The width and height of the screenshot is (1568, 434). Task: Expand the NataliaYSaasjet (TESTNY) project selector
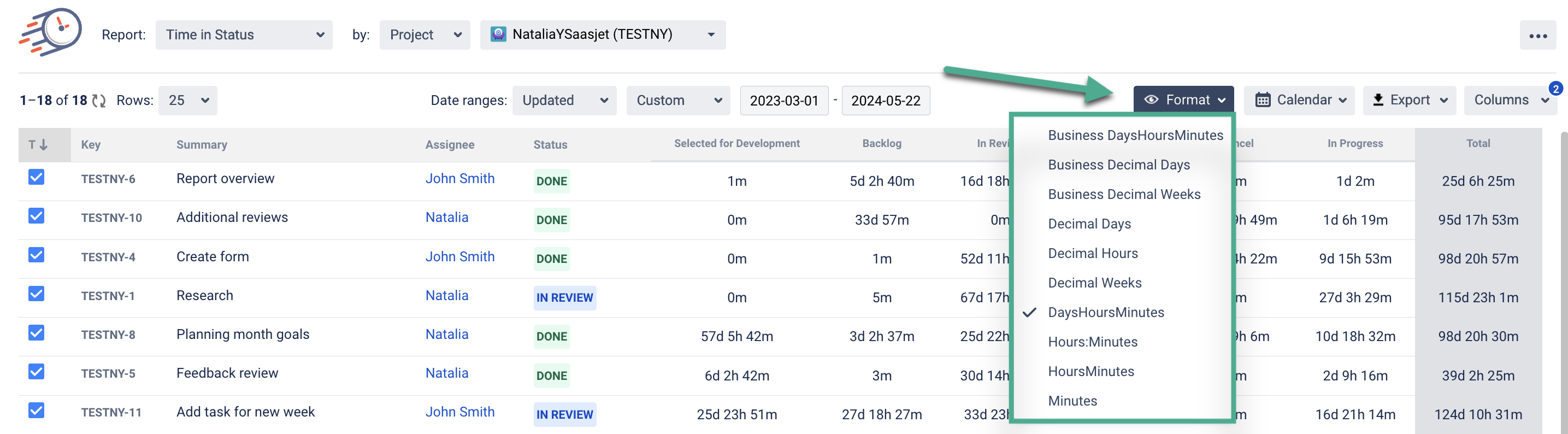pyautogui.click(x=603, y=34)
